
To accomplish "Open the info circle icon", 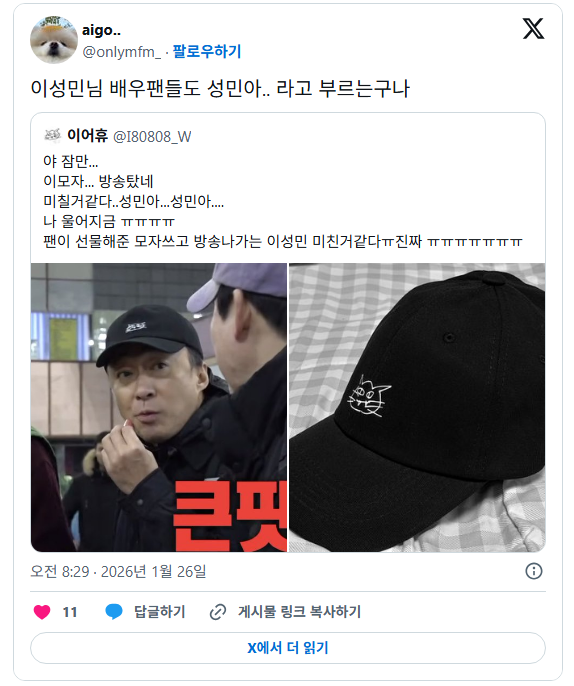I will [533, 571].
